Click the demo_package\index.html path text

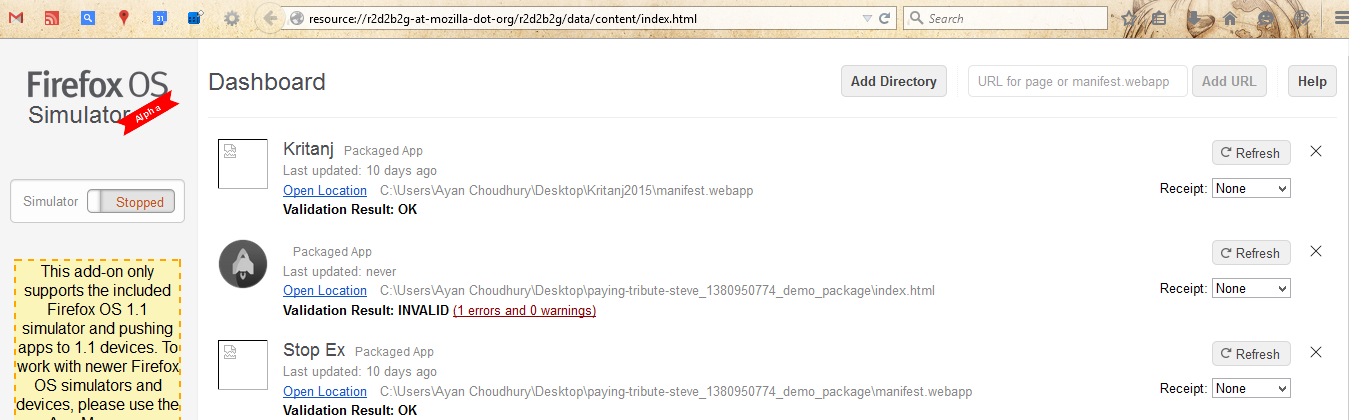click(658, 290)
